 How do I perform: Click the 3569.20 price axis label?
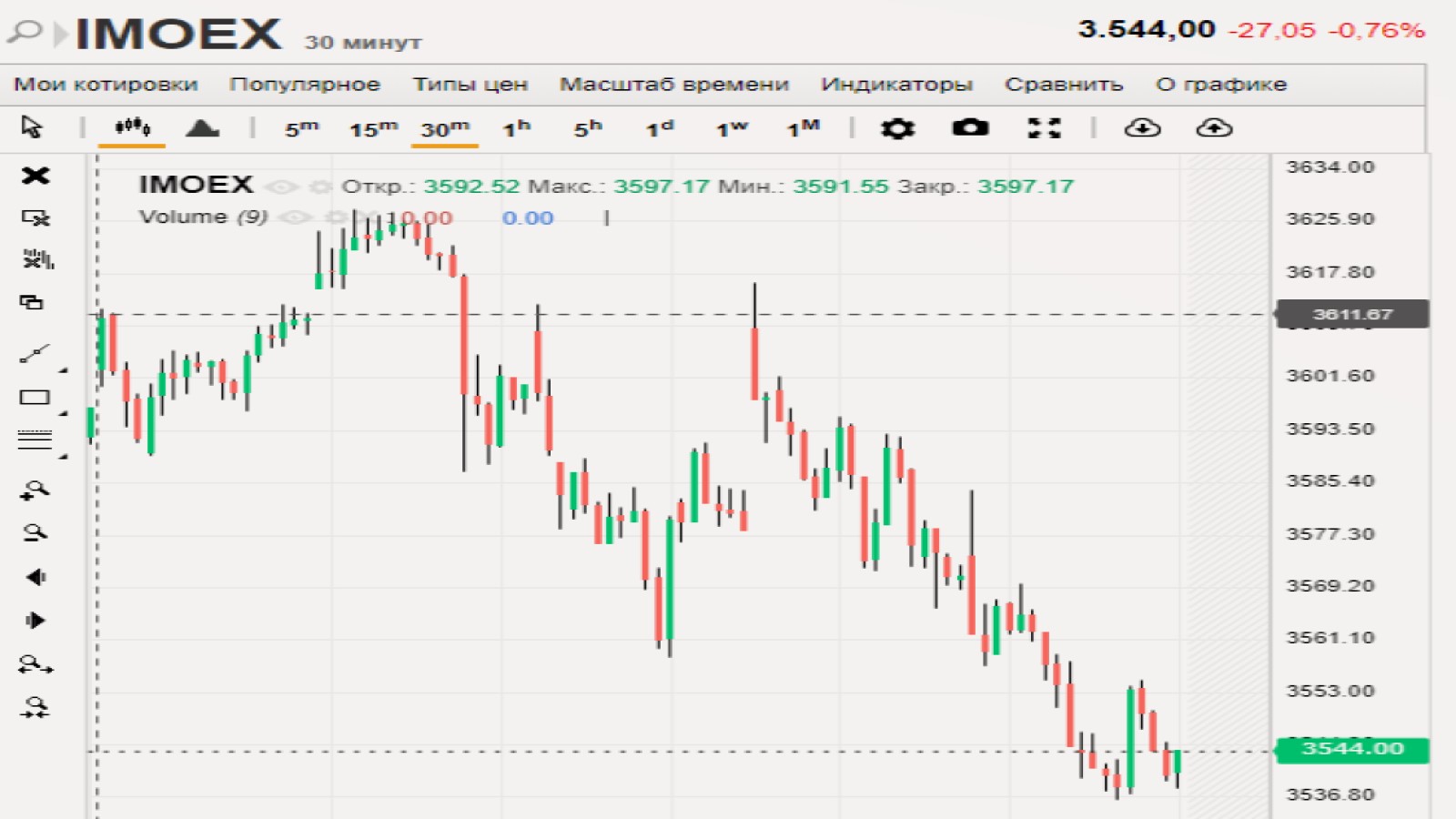[x=1330, y=586]
